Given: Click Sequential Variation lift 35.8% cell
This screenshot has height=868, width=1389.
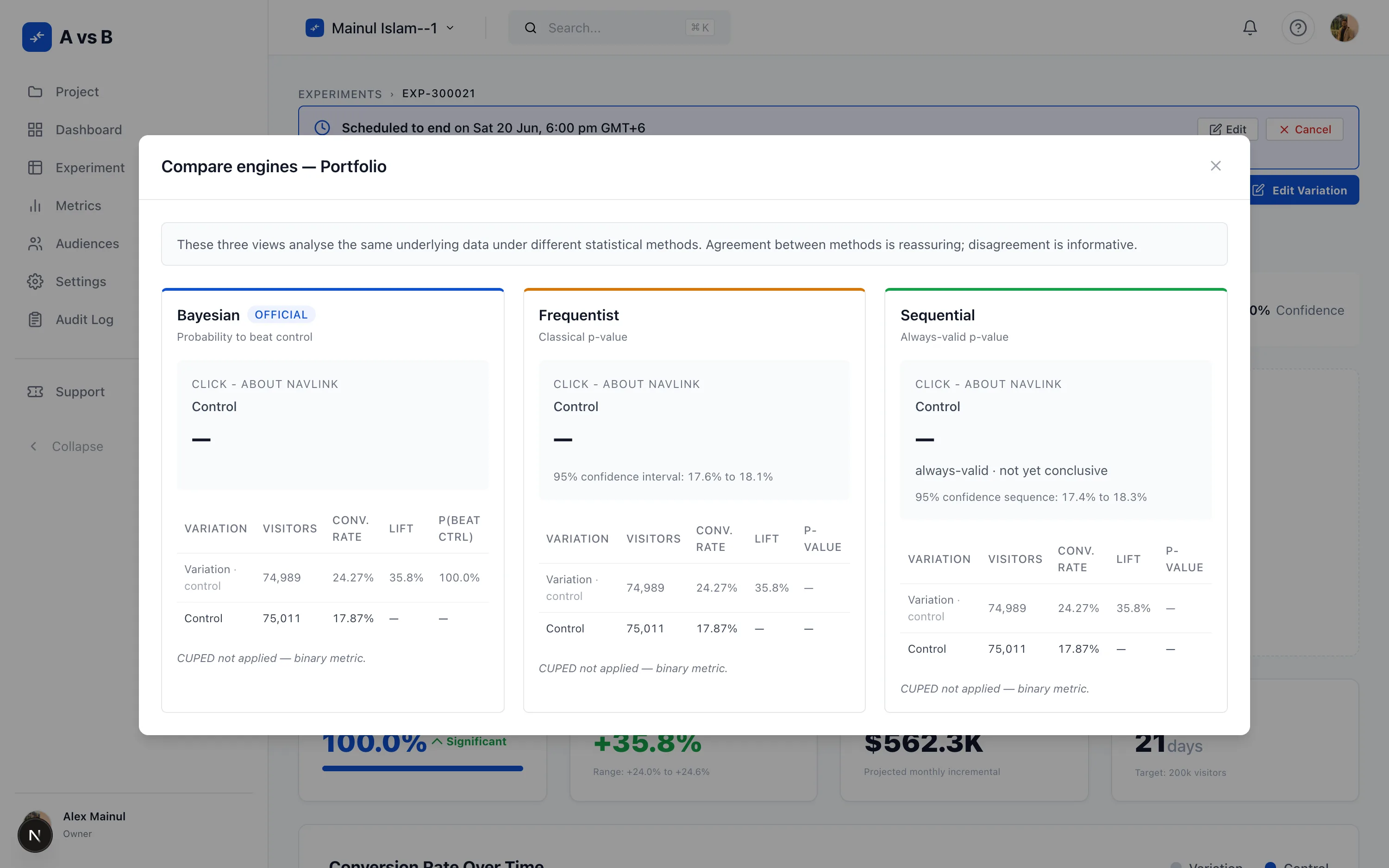Looking at the screenshot, I should point(1133,608).
